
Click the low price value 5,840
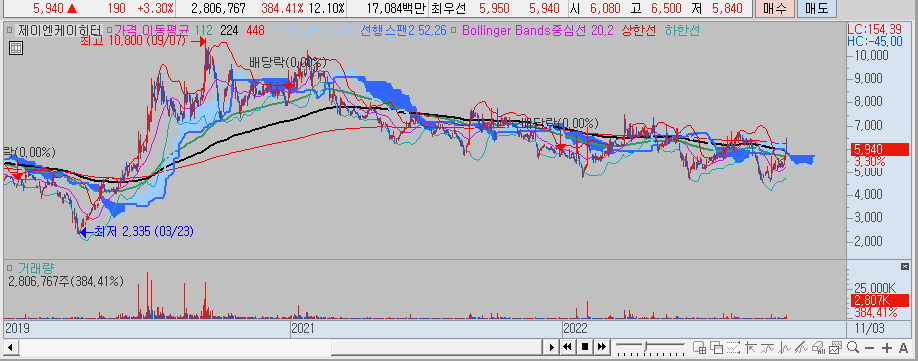(x=727, y=8)
